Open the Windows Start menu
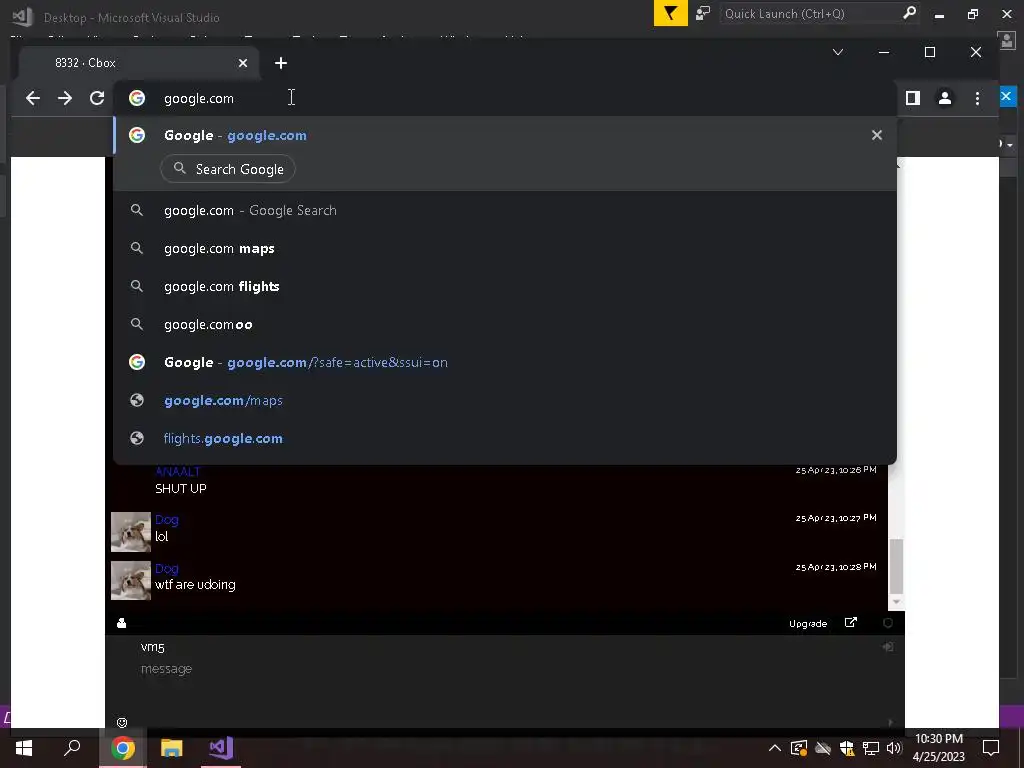Viewport: 1024px width, 768px height. (24, 748)
